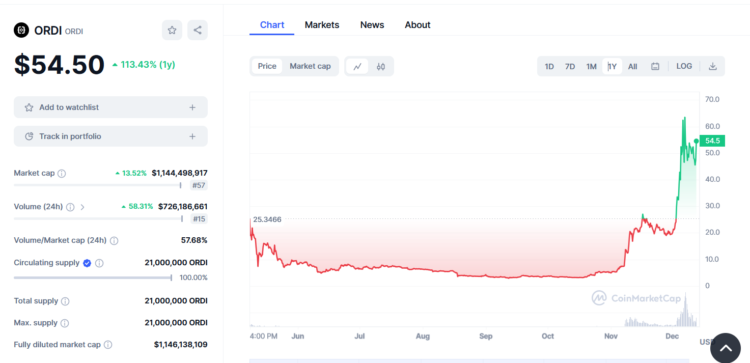The height and width of the screenshot is (363, 750).
Task: Open the Chart tab
Action: (x=272, y=25)
